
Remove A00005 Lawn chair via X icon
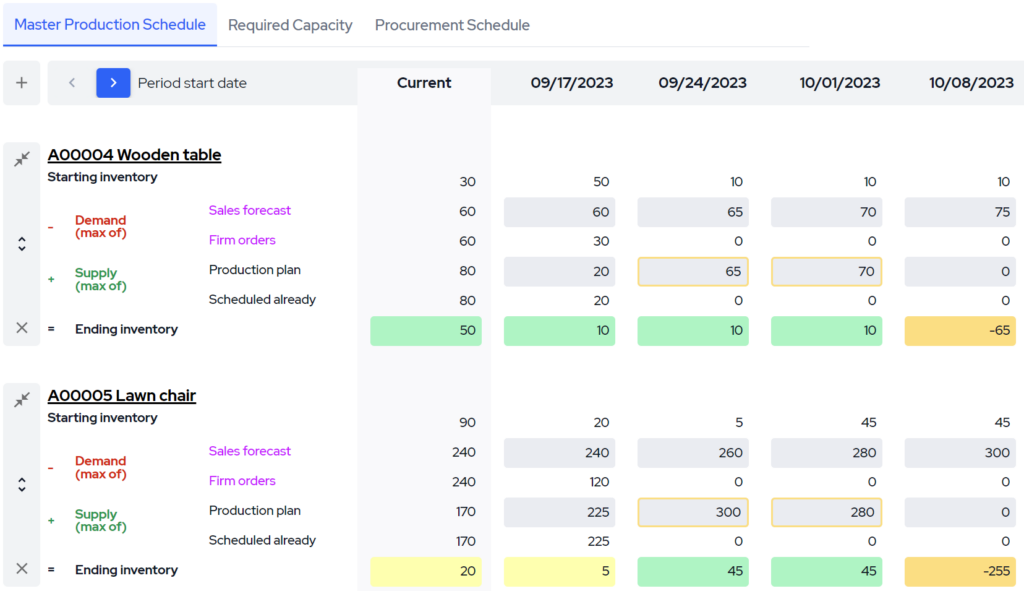click(x=21, y=570)
